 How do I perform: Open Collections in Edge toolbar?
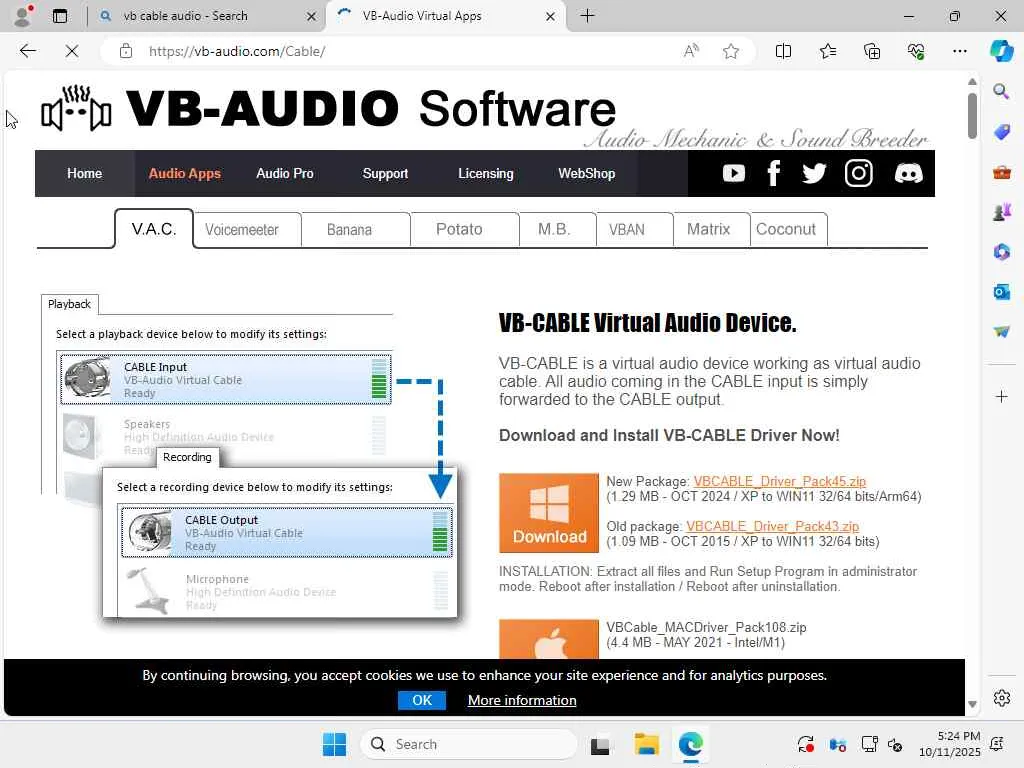pos(872,51)
